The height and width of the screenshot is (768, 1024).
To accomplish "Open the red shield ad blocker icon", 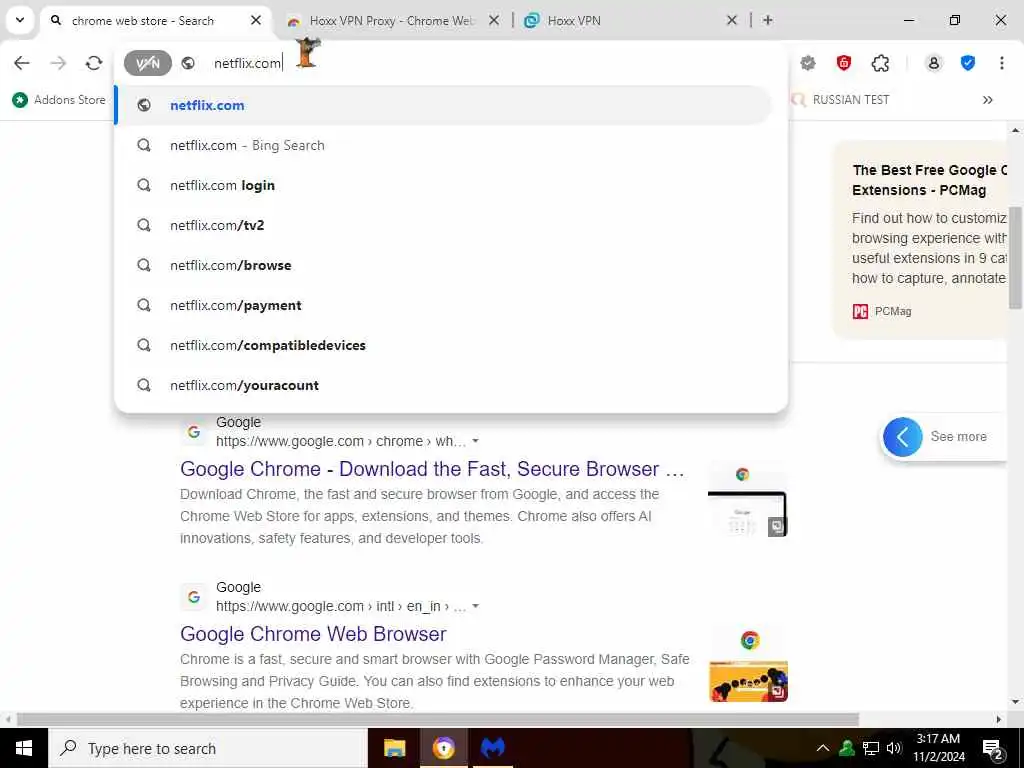I will tap(844, 63).
